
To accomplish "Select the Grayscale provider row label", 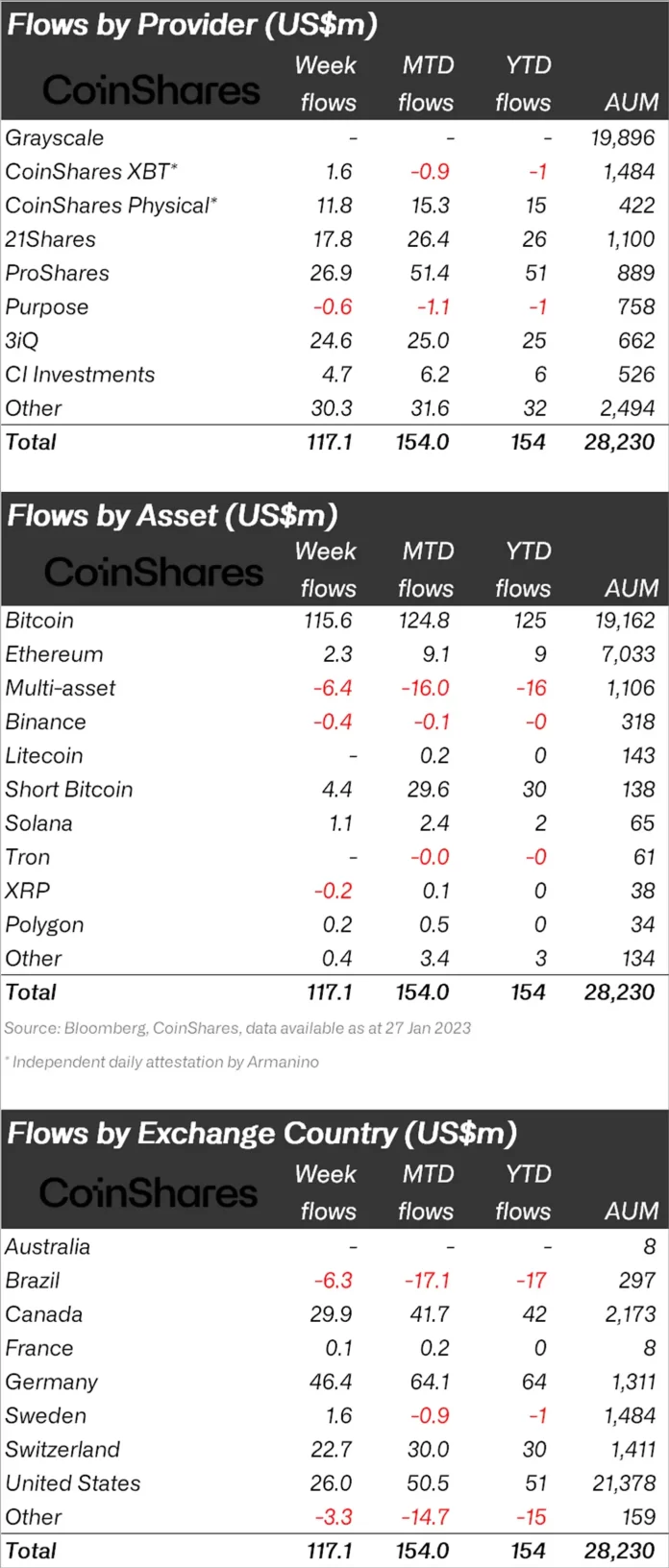I will pos(55,138).
